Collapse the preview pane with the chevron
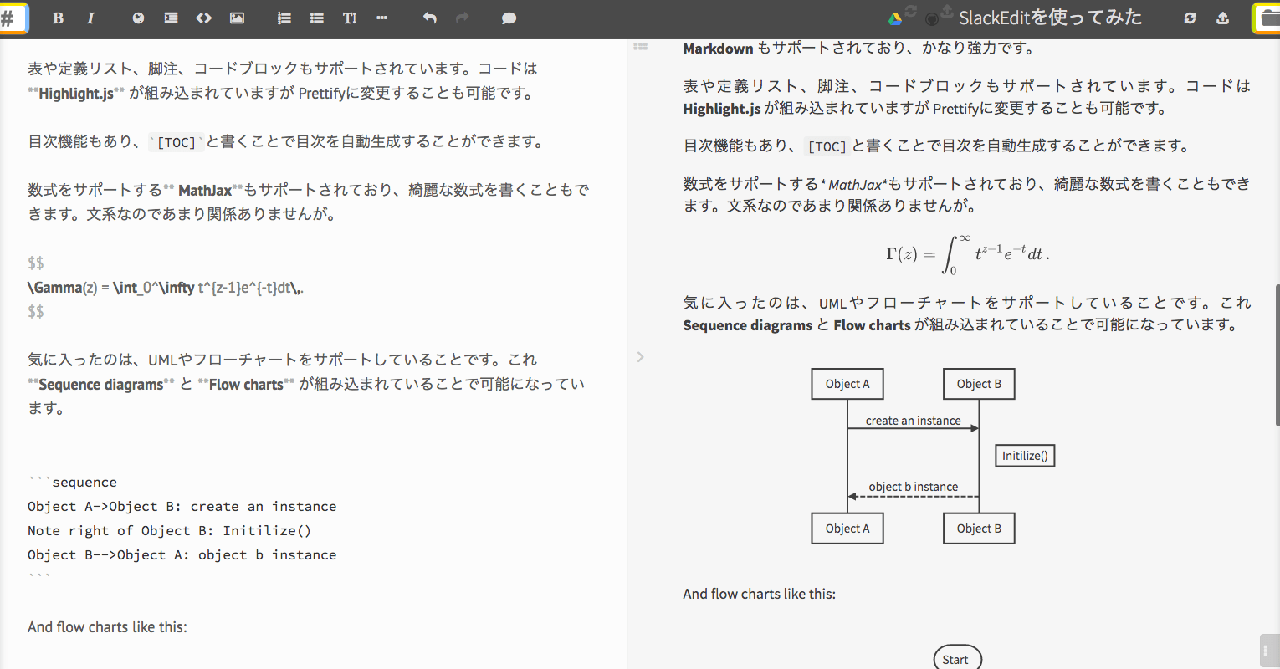This screenshot has width=1280, height=669. [641, 357]
